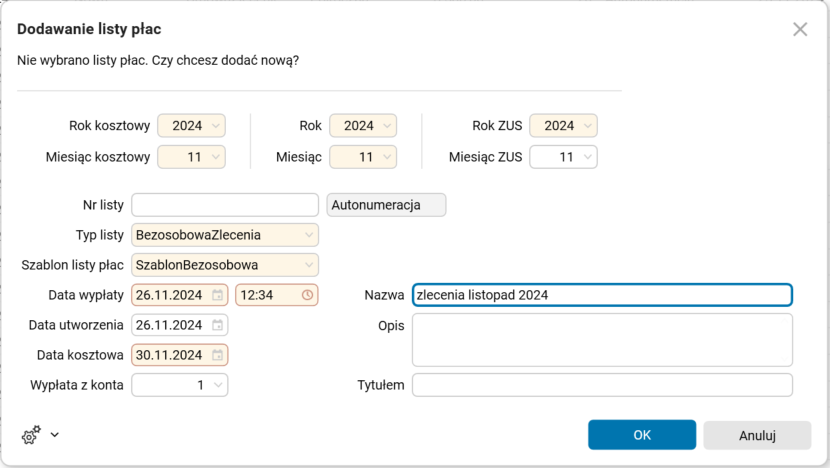The height and width of the screenshot is (468, 830).
Task: Close the Dodawanie listy płac dialog
Action: [x=800, y=29]
